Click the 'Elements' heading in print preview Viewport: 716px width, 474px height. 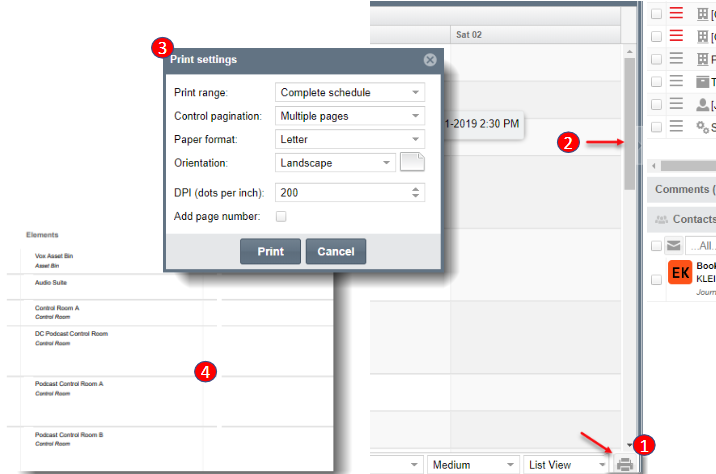pyautogui.click(x=42, y=235)
